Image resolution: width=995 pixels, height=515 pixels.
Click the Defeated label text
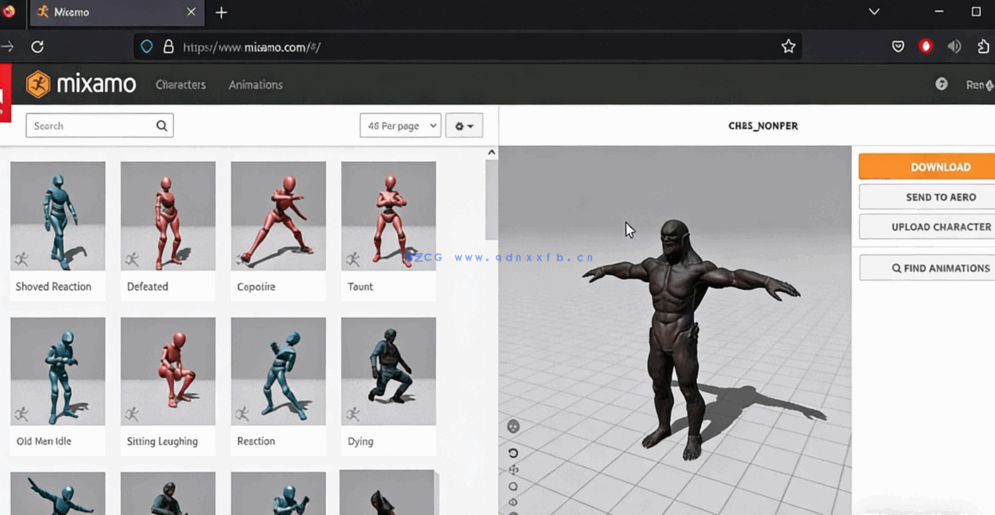point(147,287)
